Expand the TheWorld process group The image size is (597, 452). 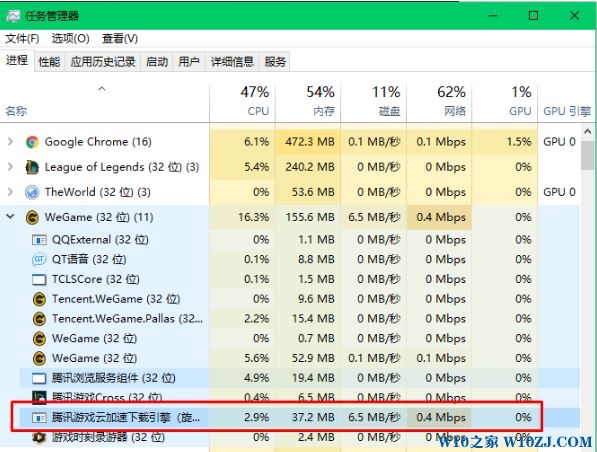10,192
